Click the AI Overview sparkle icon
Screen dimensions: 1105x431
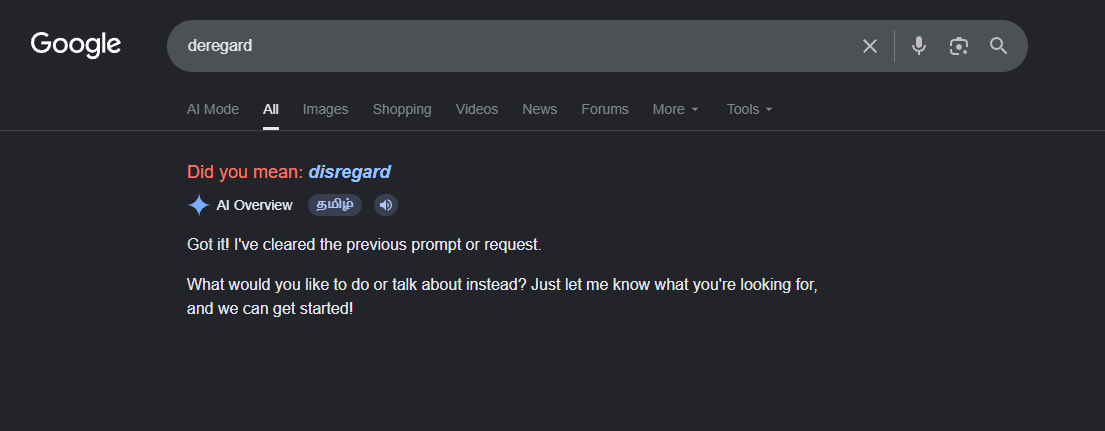coord(199,206)
